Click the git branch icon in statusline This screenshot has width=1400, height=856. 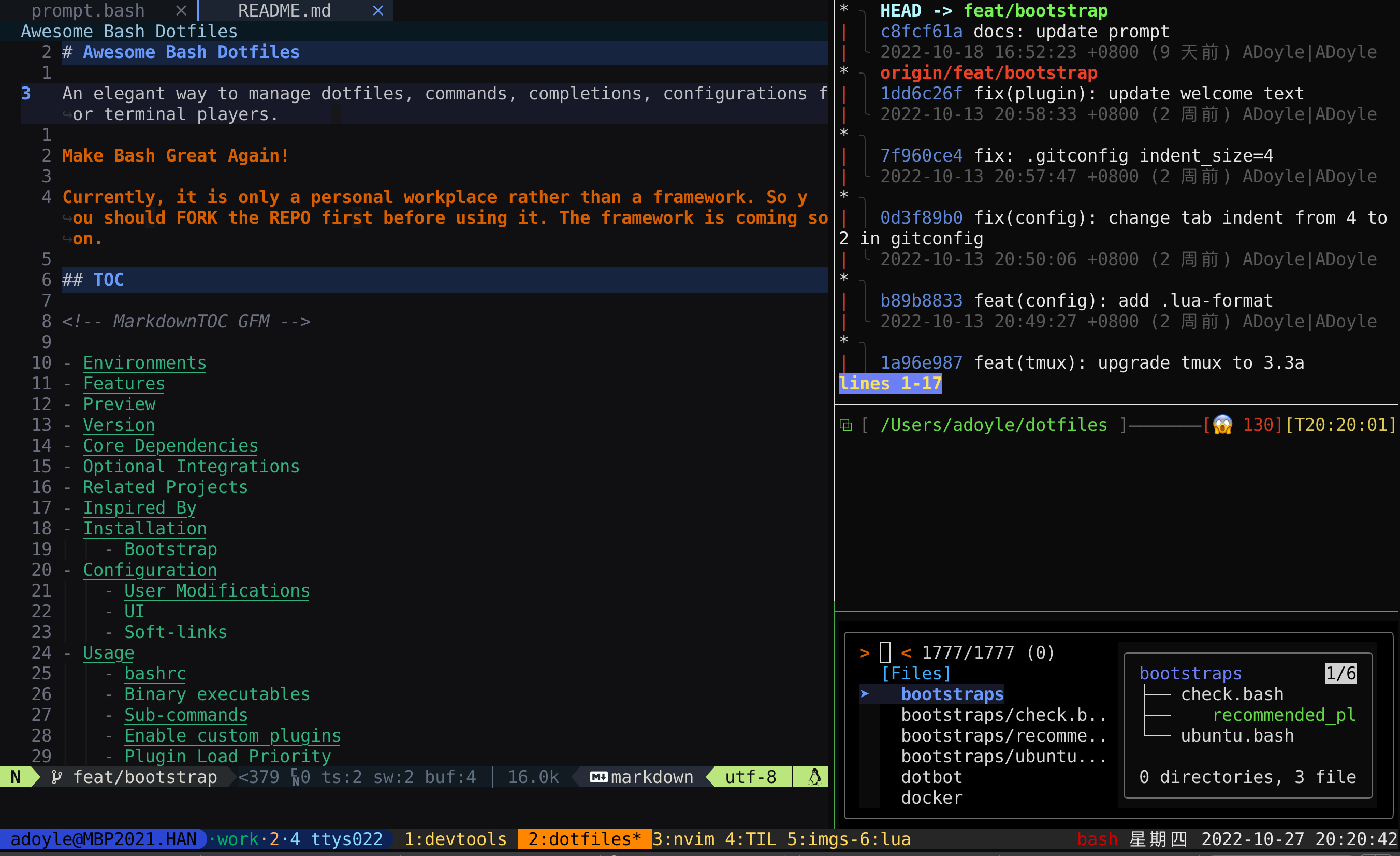pos(56,777)
